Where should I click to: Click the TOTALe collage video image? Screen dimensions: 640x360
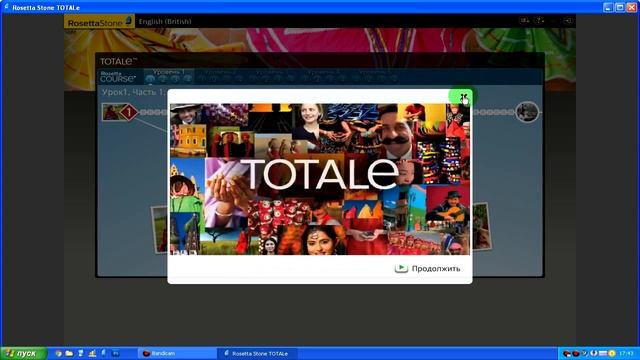click(x=320, y=179)
